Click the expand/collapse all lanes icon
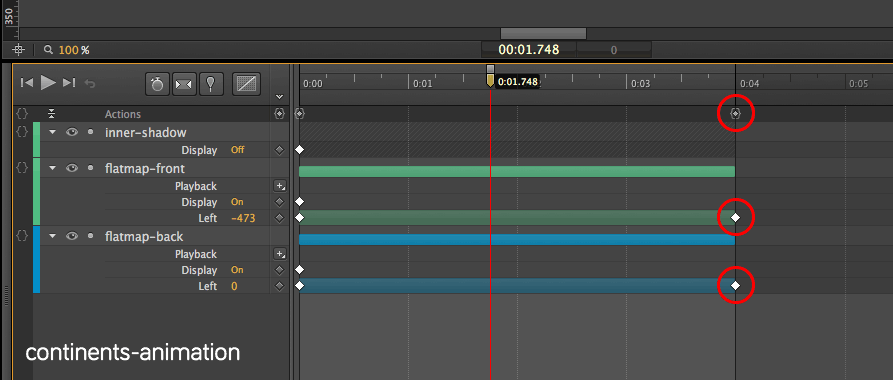 [51, 113]
